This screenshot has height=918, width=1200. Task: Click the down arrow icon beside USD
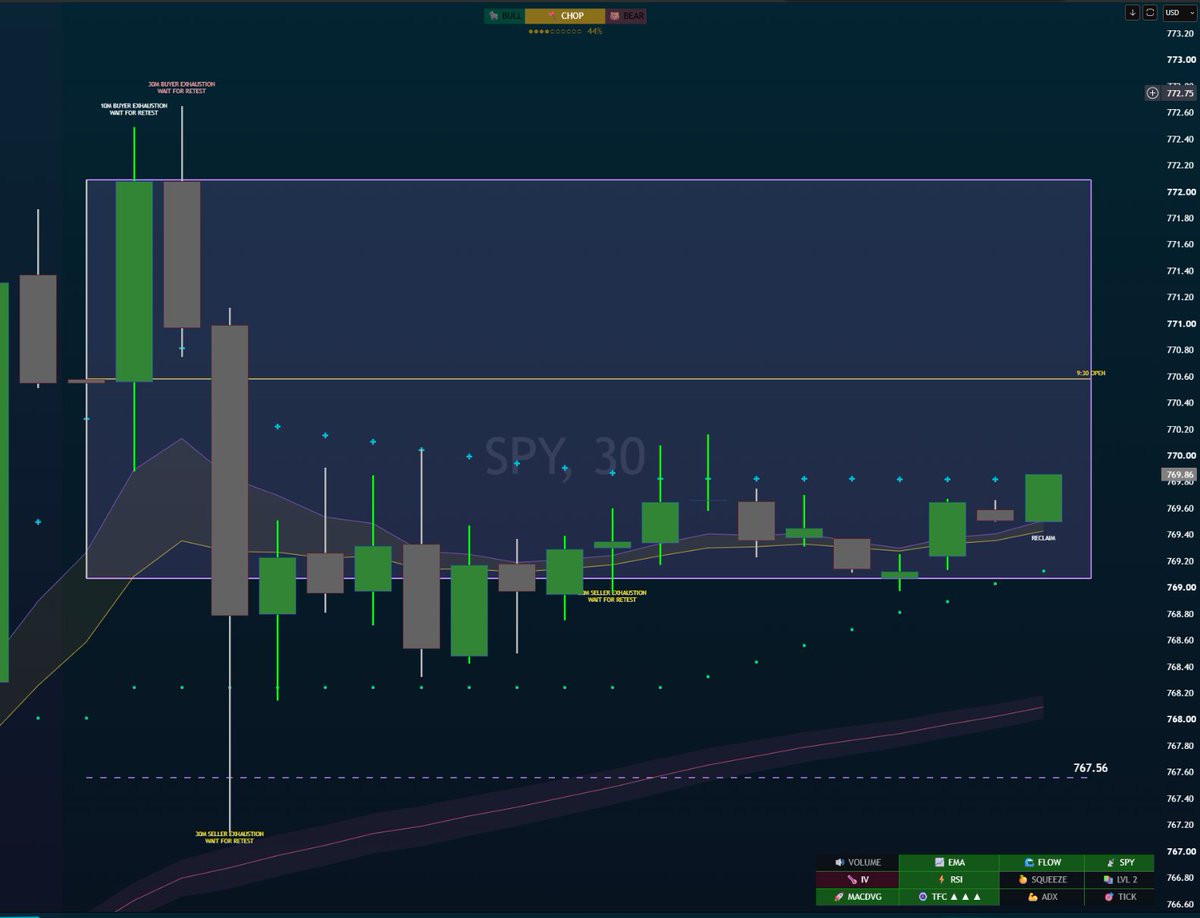(1132, 12)
